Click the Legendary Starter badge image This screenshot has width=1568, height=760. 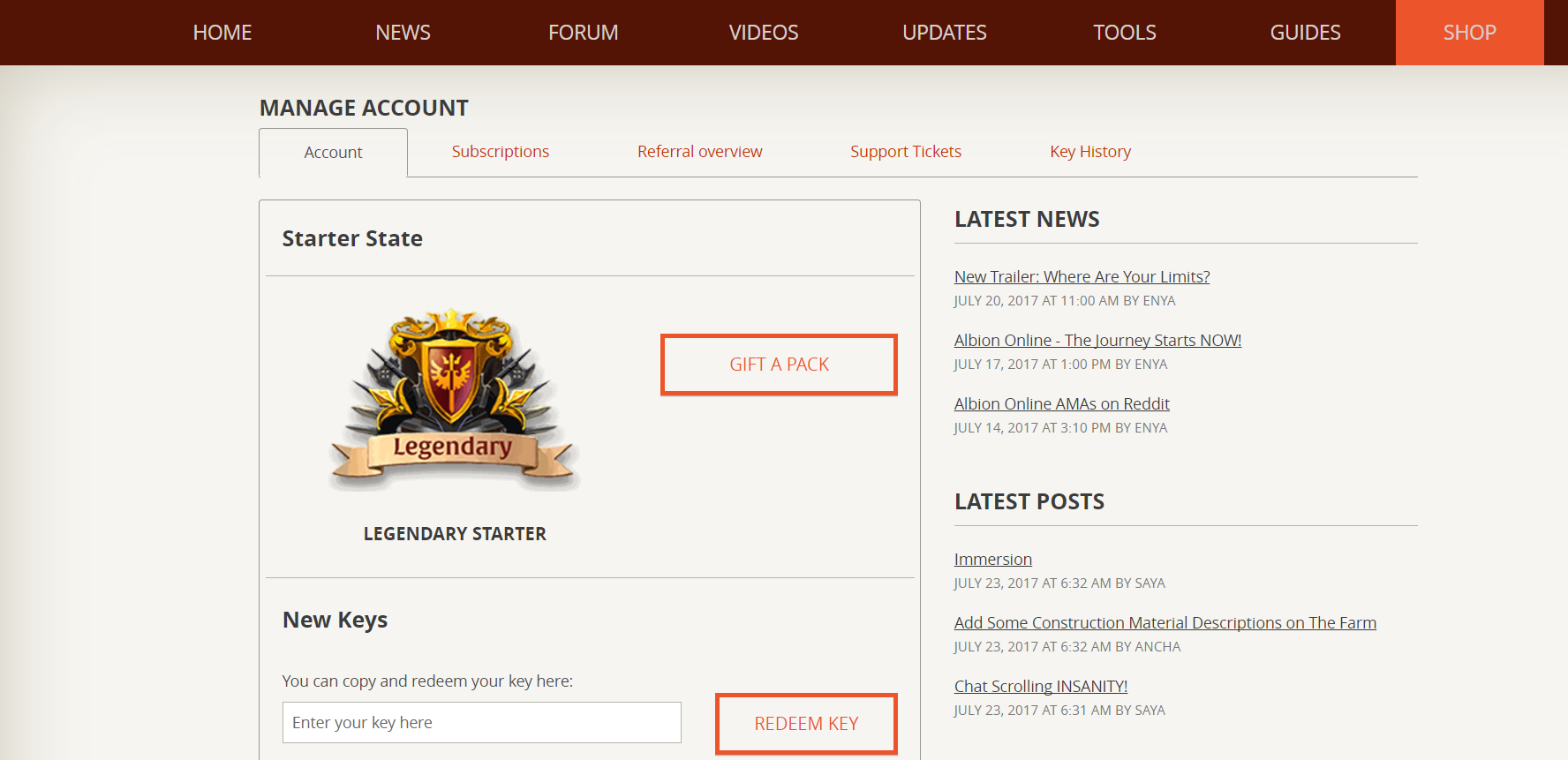point(454,400)
